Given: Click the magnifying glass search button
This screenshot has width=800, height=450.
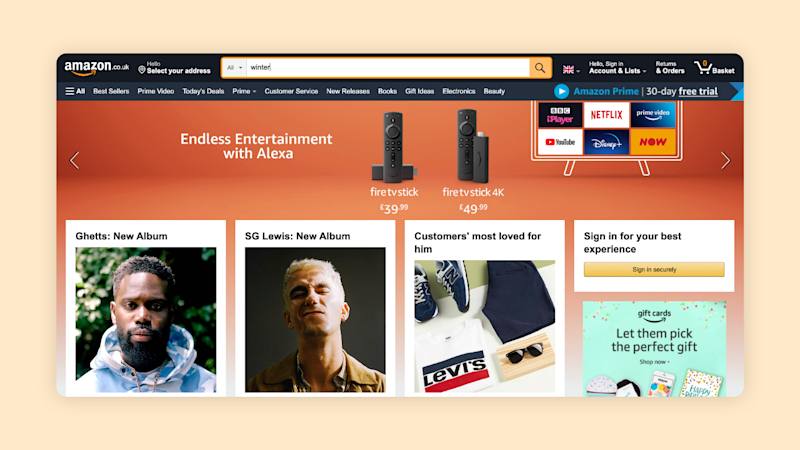Looking at the screenshot, I should coord(540,68).
